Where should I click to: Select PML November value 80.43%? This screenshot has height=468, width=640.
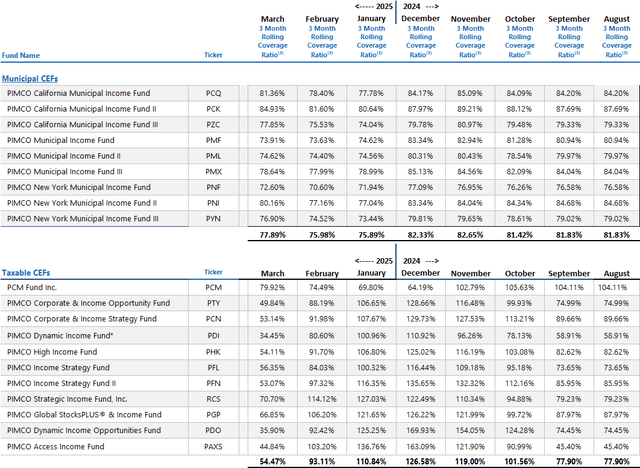click(470, 156)
